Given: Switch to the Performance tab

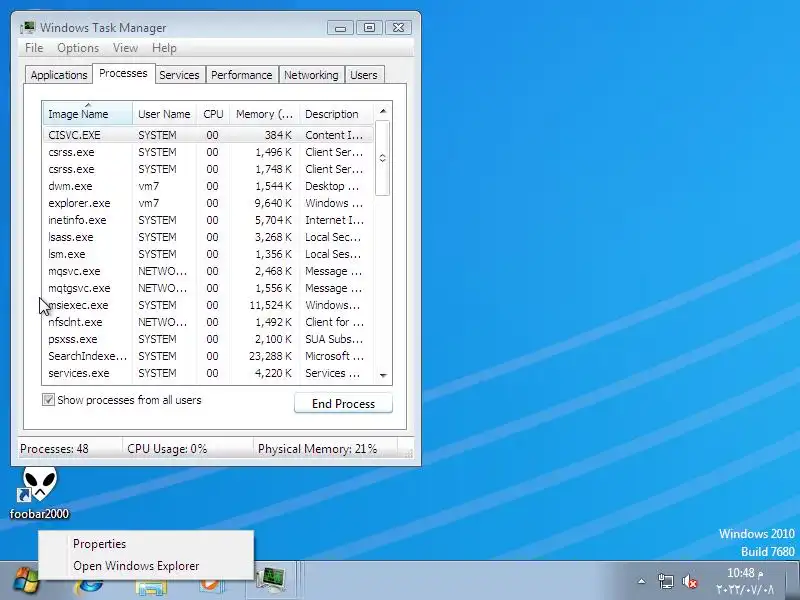Looking at the screenshot, I should (x=241, y=75).
